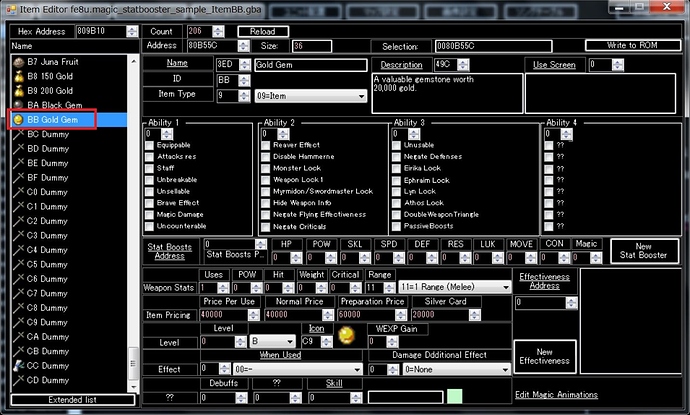Screen dimensions: 690x415
Task: Select the B7 Juna Fruit item icon
Action: tap(17, 61)
